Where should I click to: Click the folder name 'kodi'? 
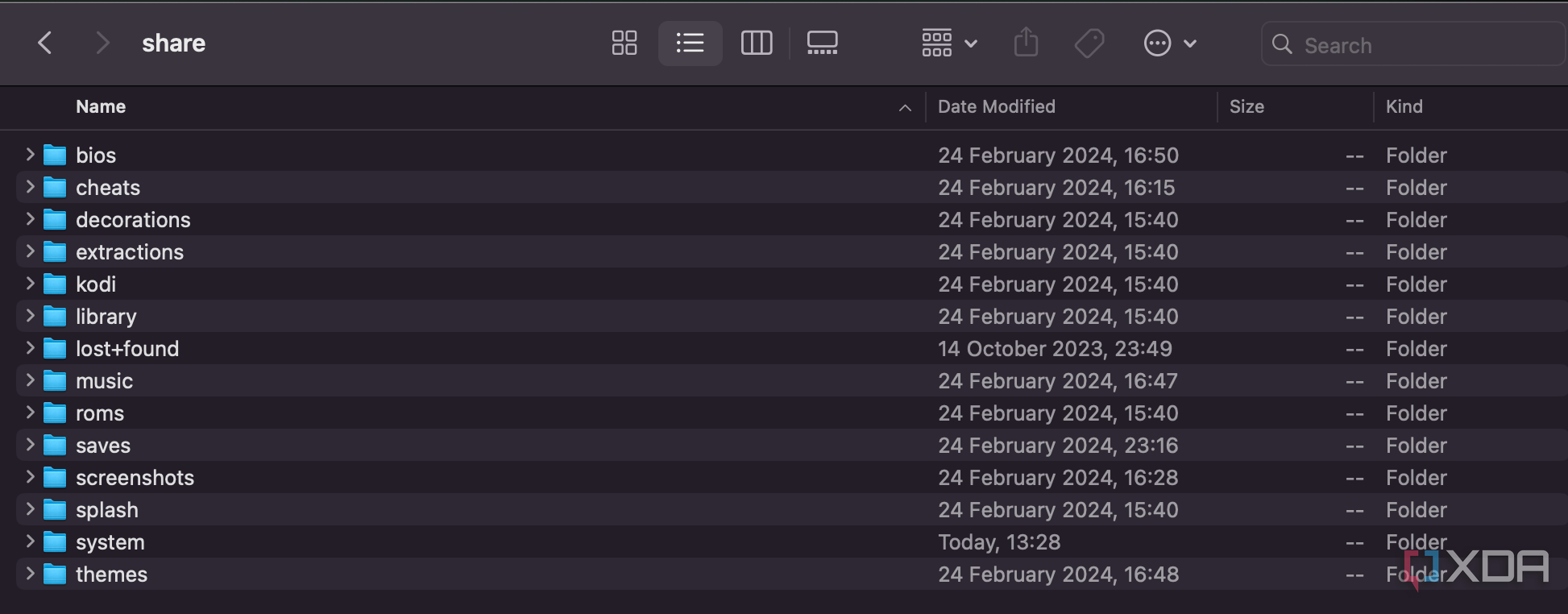96,284
